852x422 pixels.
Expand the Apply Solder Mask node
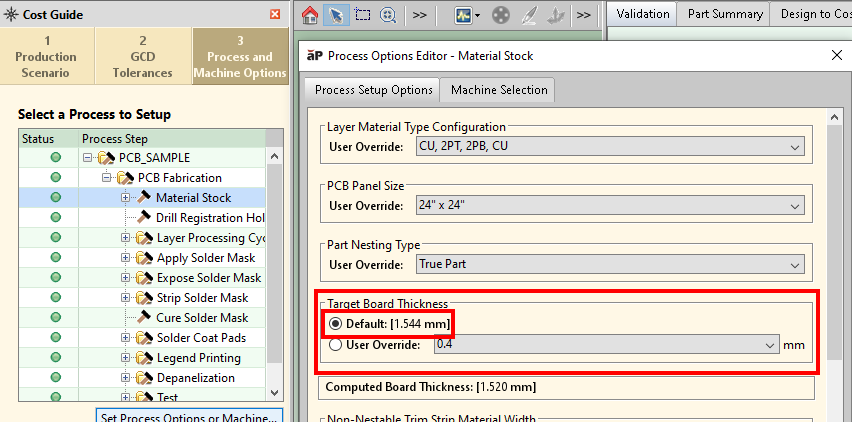[x=126, y=258]
